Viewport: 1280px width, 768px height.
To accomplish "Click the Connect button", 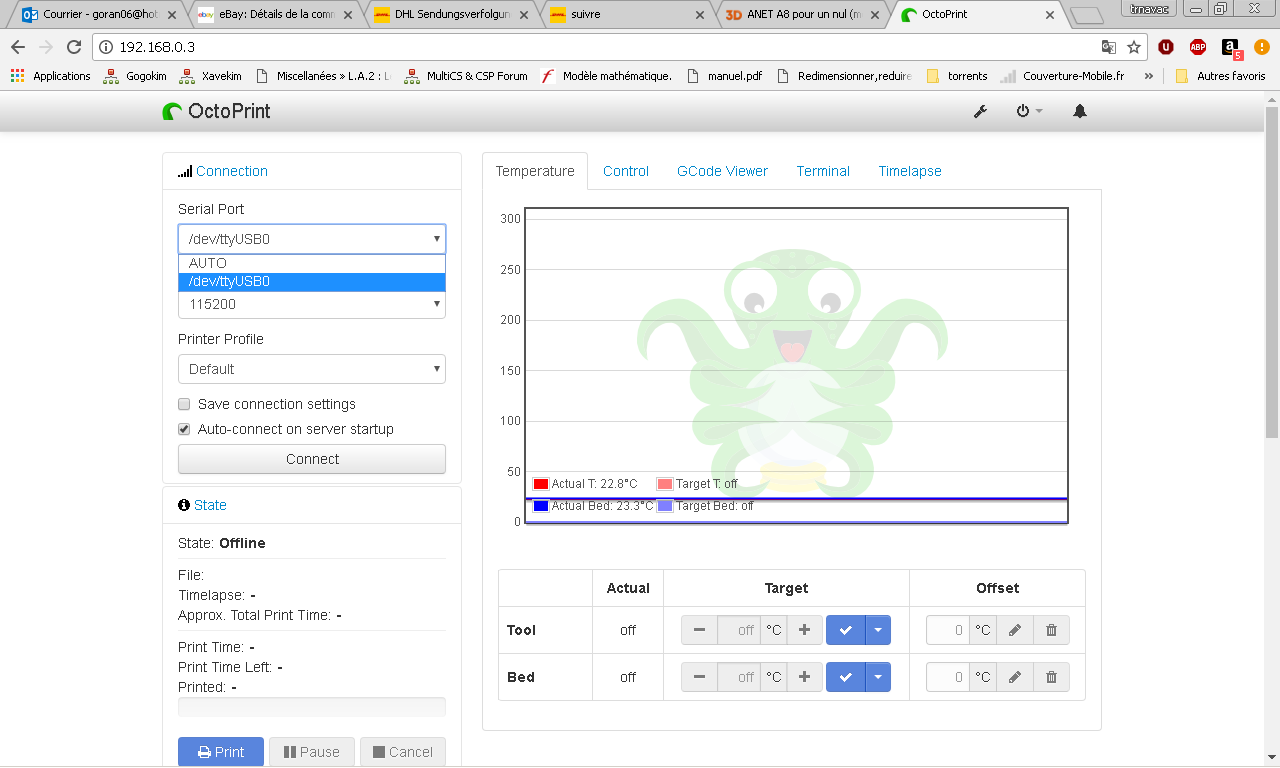I will tap(312, 459).
